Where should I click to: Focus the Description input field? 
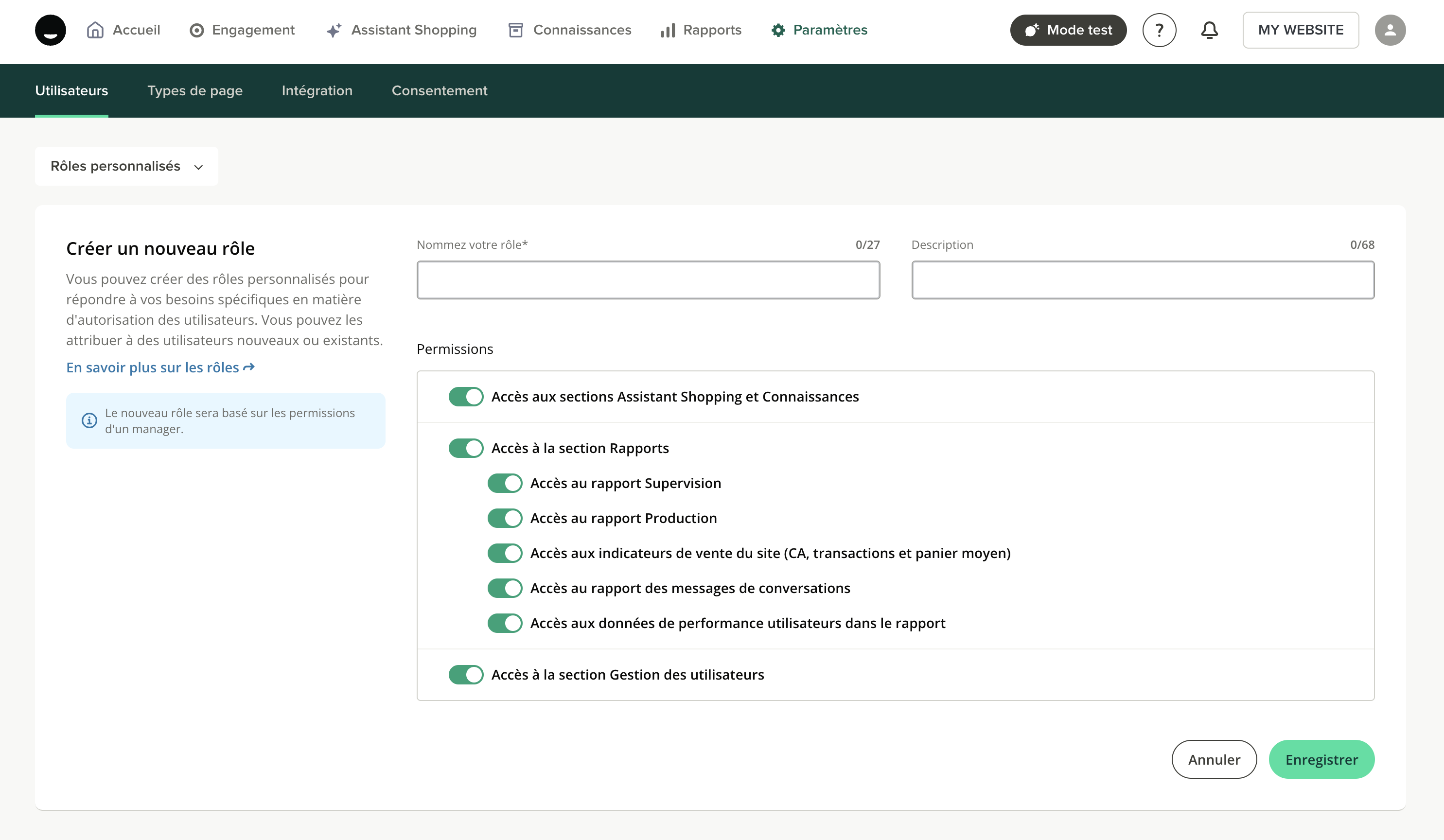tap(1143, 280)
